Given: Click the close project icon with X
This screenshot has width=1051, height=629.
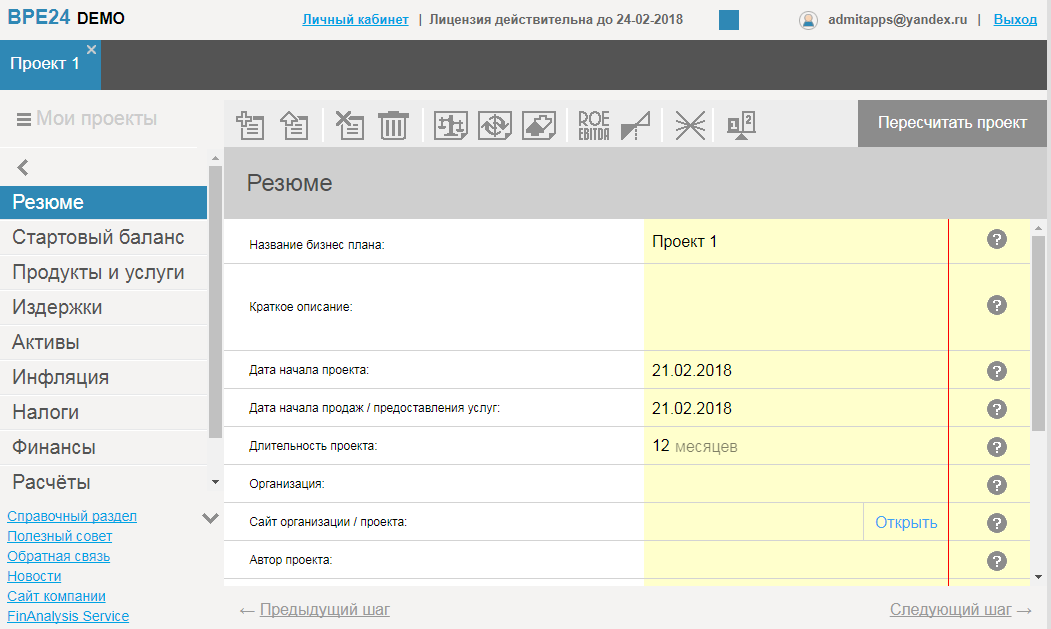Looking at the screenshot, I should click(349, 125).
